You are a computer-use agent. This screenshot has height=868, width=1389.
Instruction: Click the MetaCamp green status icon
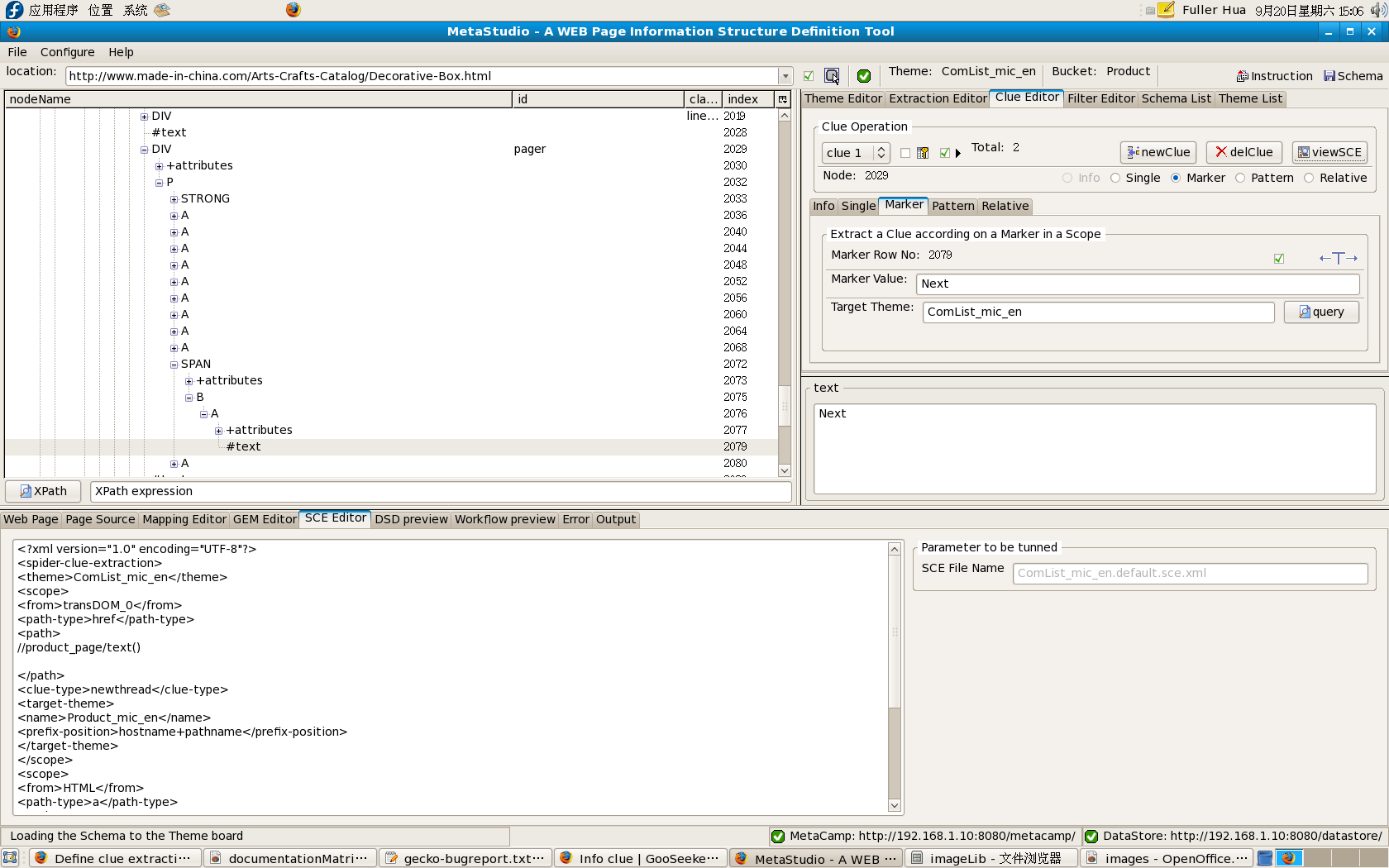(x=777, y=837)
